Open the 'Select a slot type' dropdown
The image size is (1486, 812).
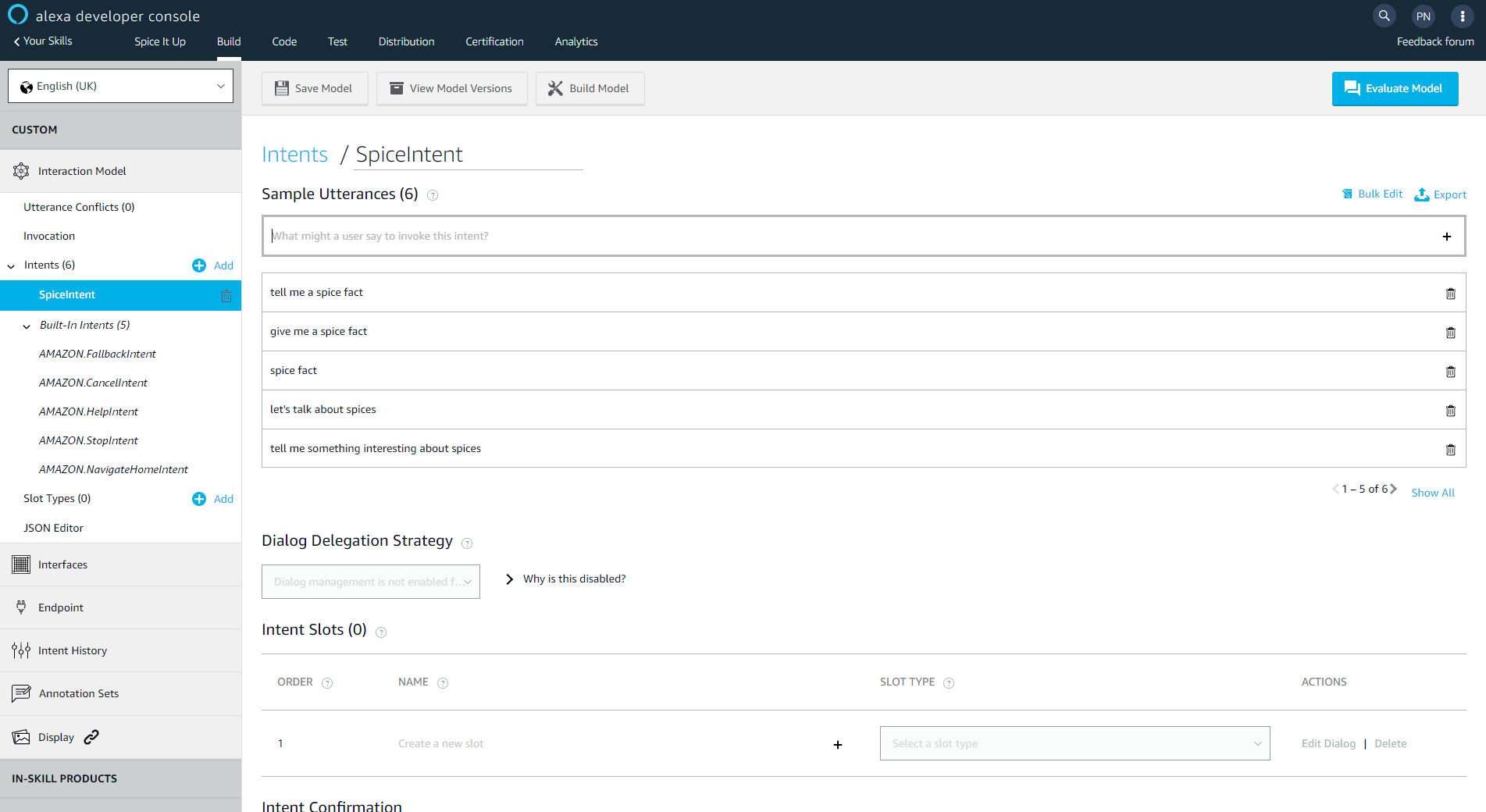pyautogui.click(x=1074, y=743)
